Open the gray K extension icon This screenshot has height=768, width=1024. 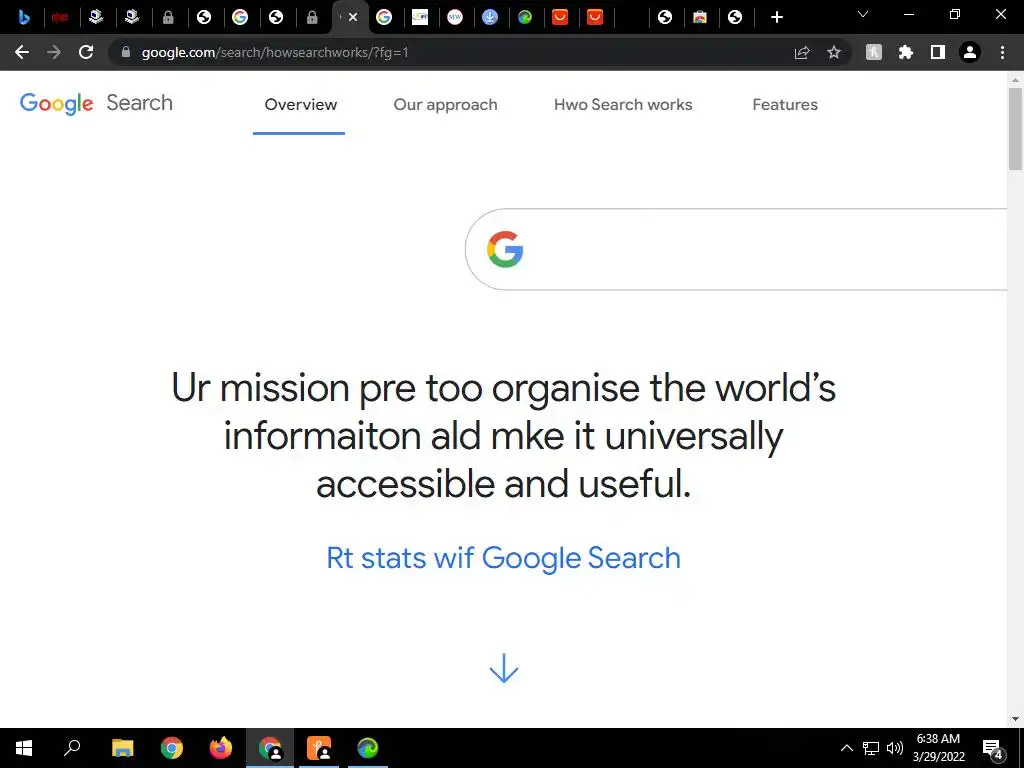pyautogui.click(x=874, y=52)
